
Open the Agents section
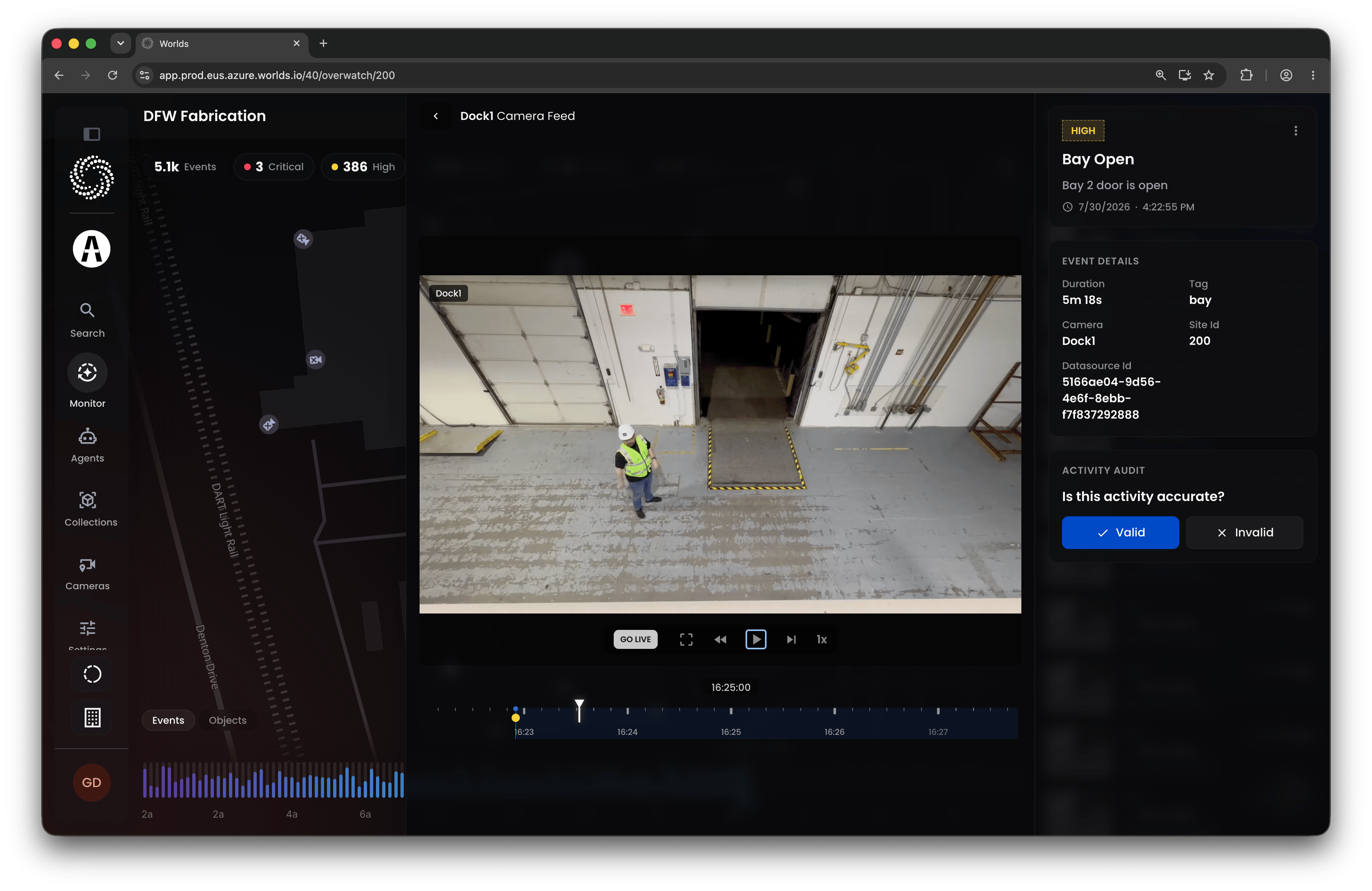pyautogui.click(x=88, y=445)
